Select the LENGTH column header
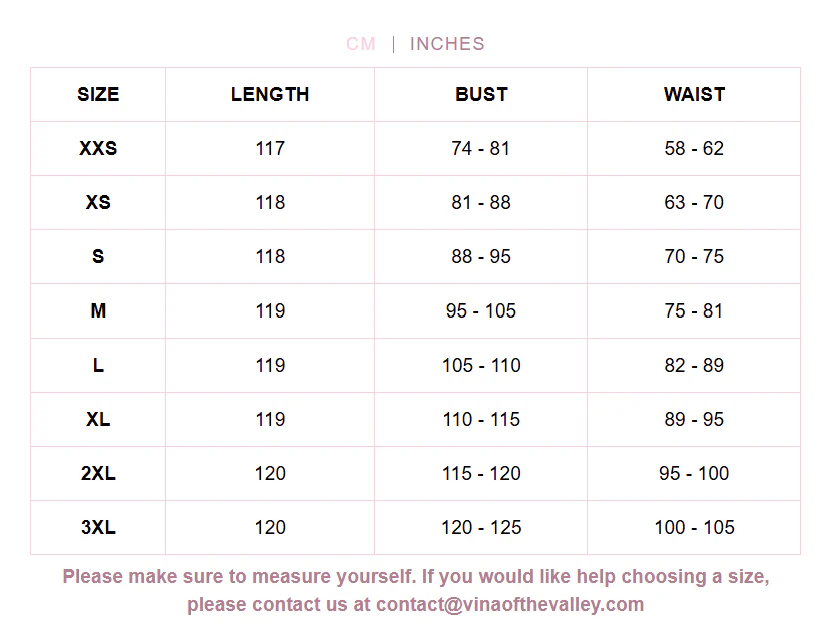 click(270, 95)
